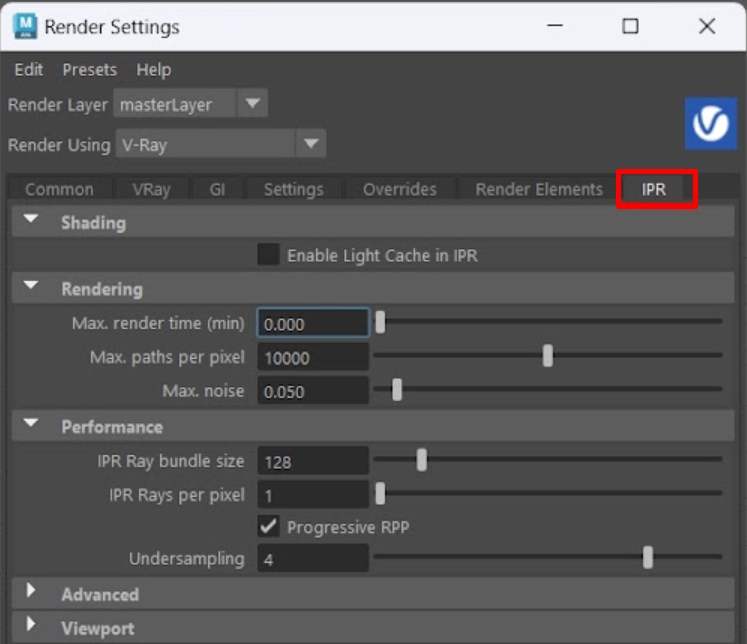Click the Max. noise slider handle
The height and width of the screenshot is (644, 747).
tap(397, 390)
